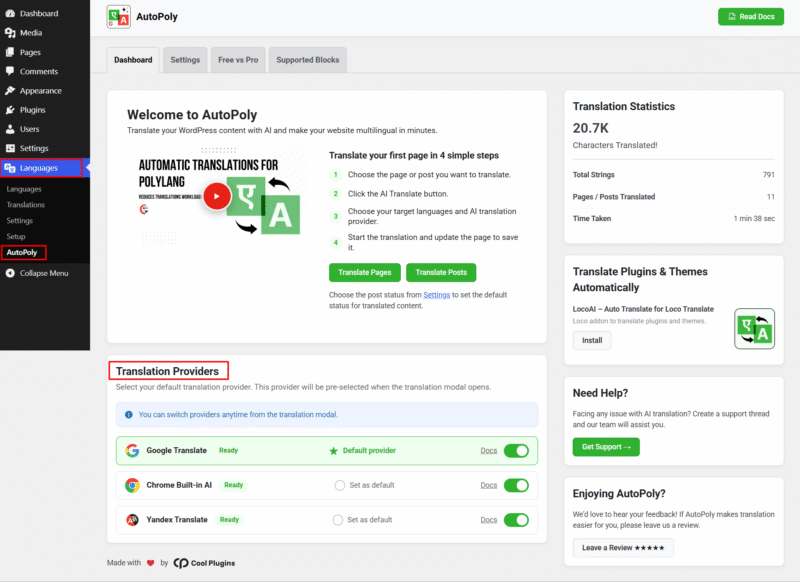Click the Yandex Translate logo icon
The image size is (800, 582).
132,520
